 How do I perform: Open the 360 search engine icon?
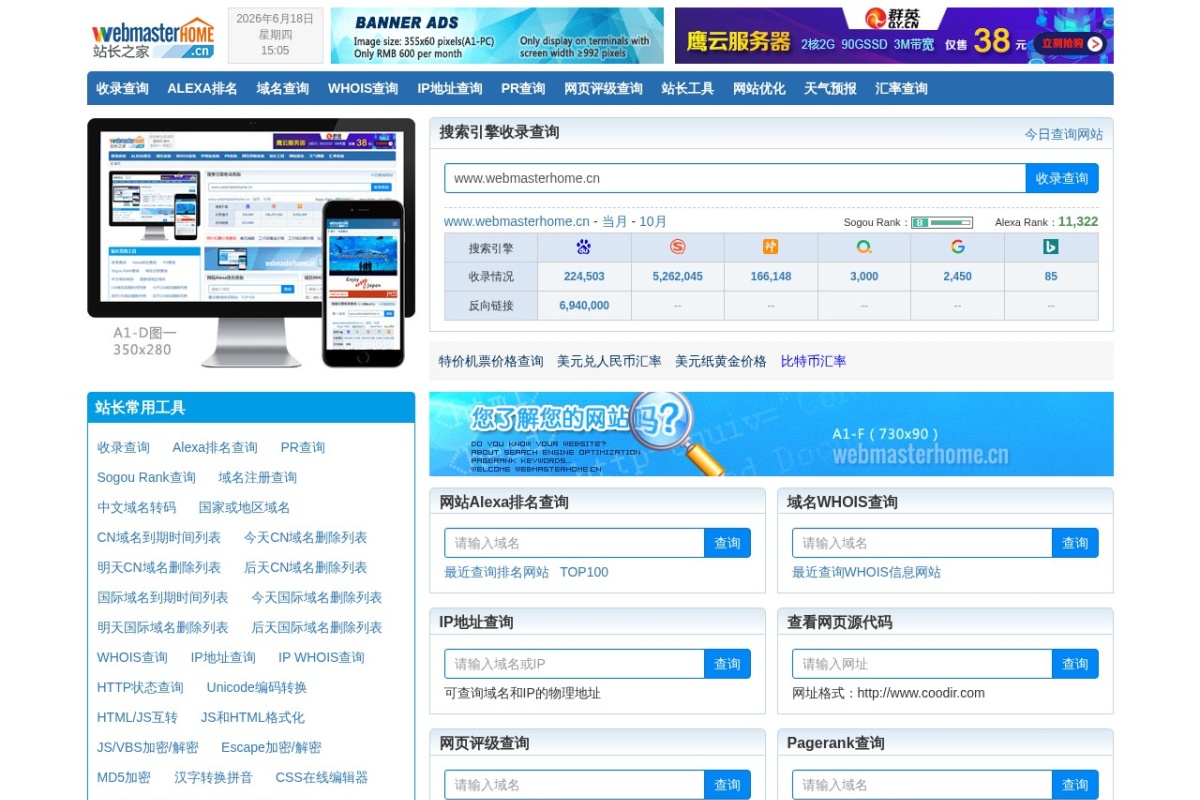click(x=864, y=247)
